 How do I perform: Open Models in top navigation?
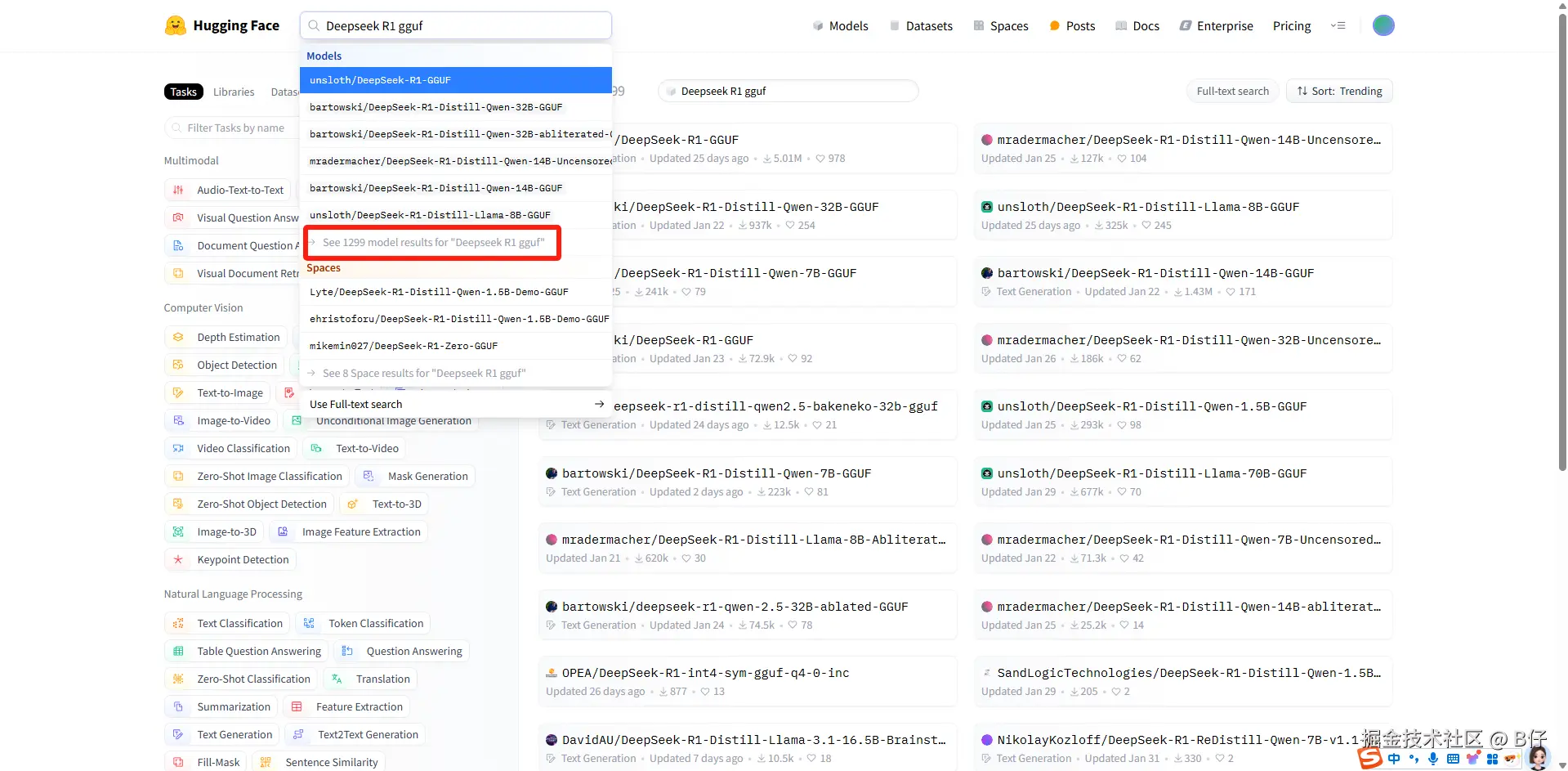(840, 25)
